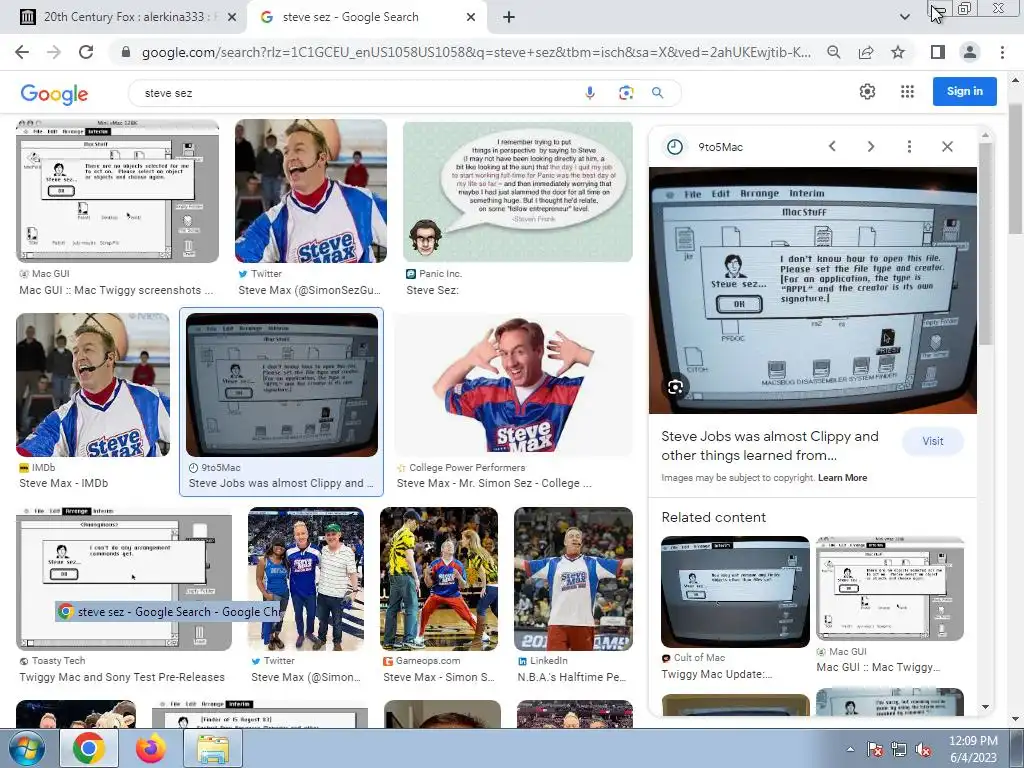1024x768 pixels.
Task: Open Google quick settings gear
Action: coord(867,91)
